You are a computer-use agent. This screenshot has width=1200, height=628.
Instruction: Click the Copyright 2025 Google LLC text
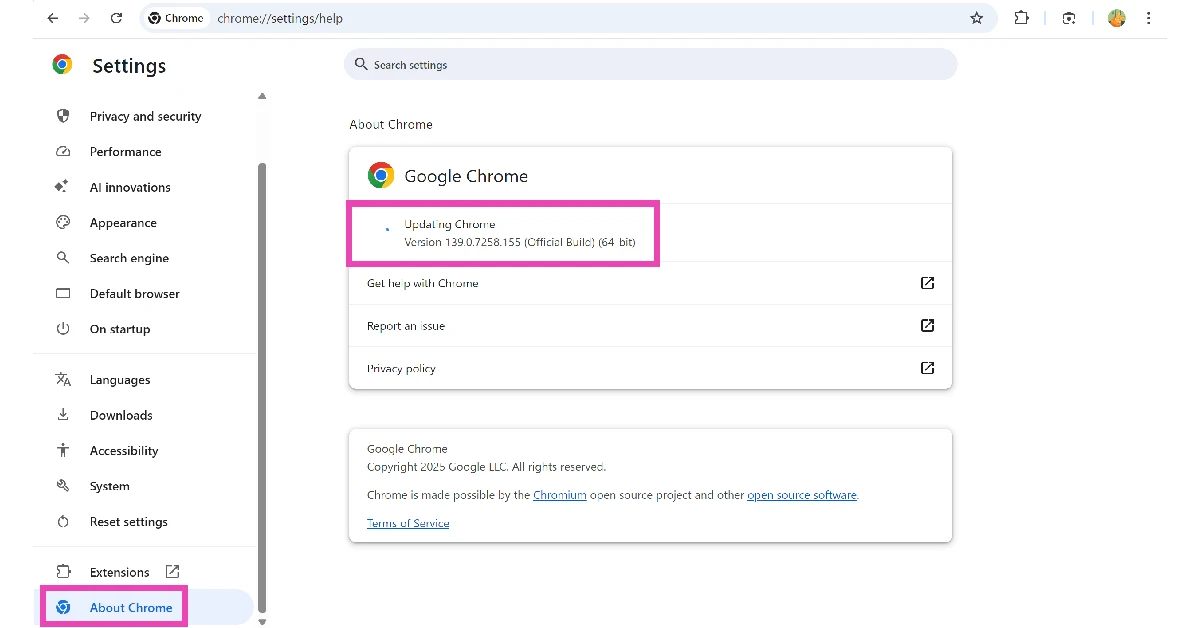click(x=487, y=466)
